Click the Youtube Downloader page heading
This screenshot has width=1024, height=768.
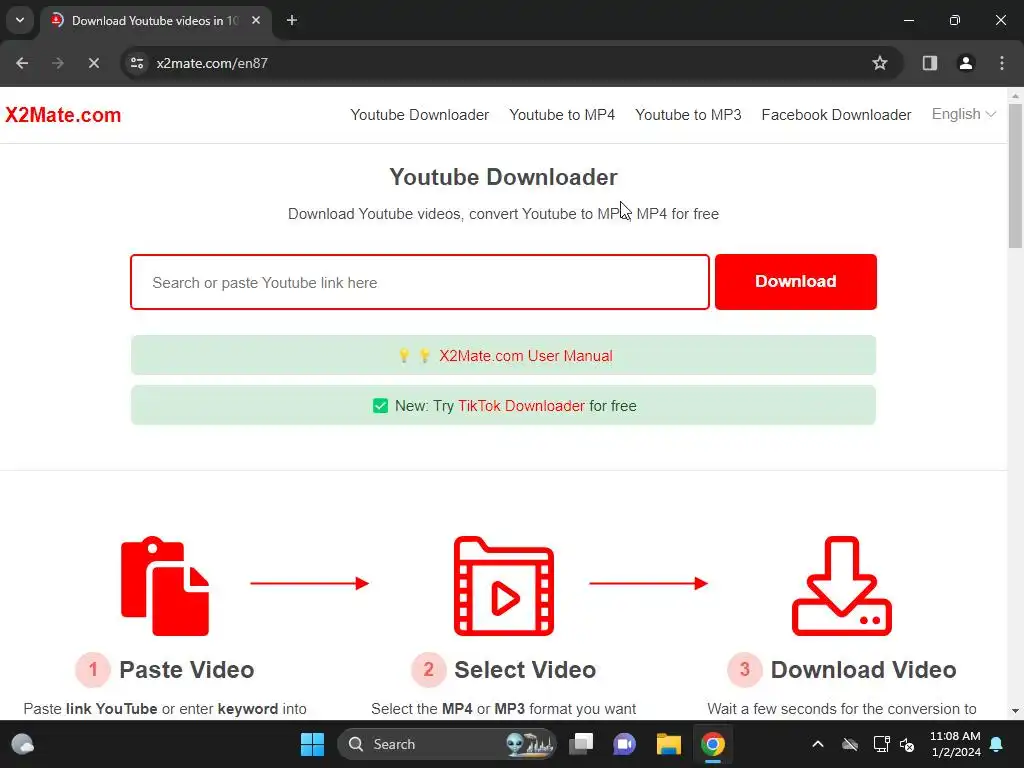pos(504,178)
